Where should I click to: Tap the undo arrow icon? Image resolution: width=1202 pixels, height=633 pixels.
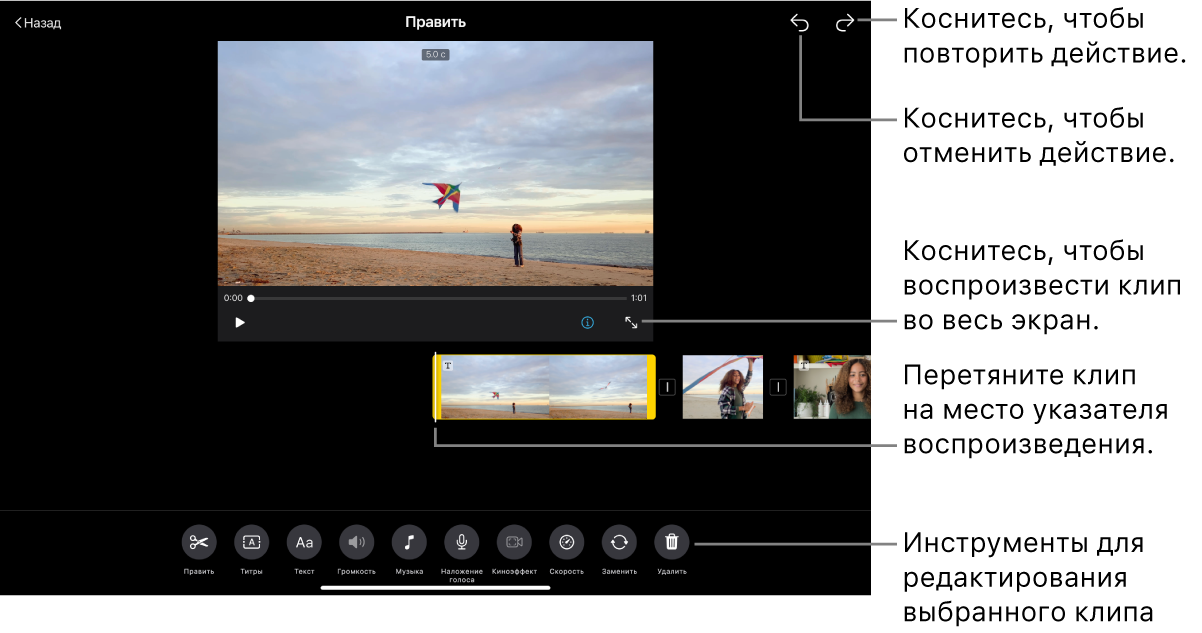800,23
